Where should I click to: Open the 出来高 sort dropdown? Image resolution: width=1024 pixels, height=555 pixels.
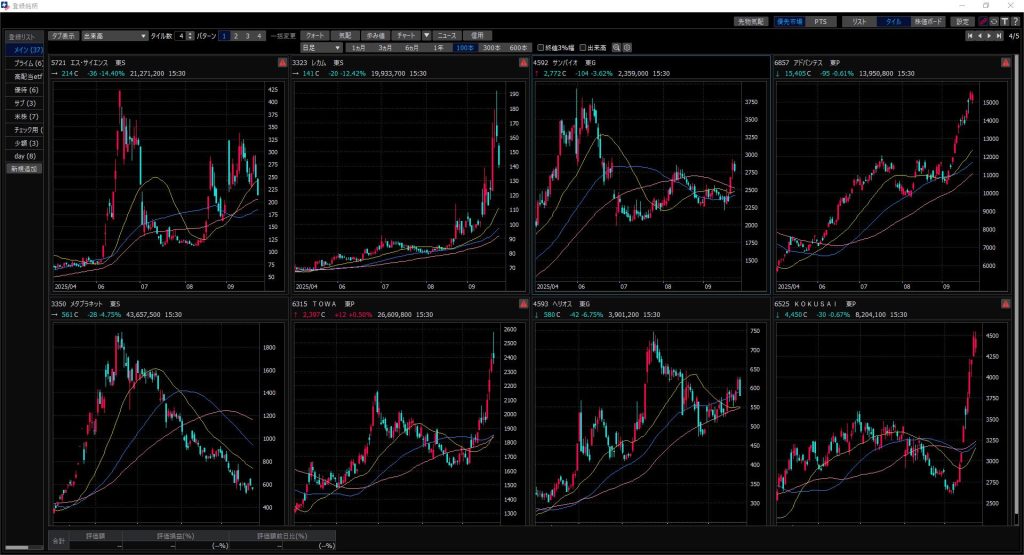(114, 35)
